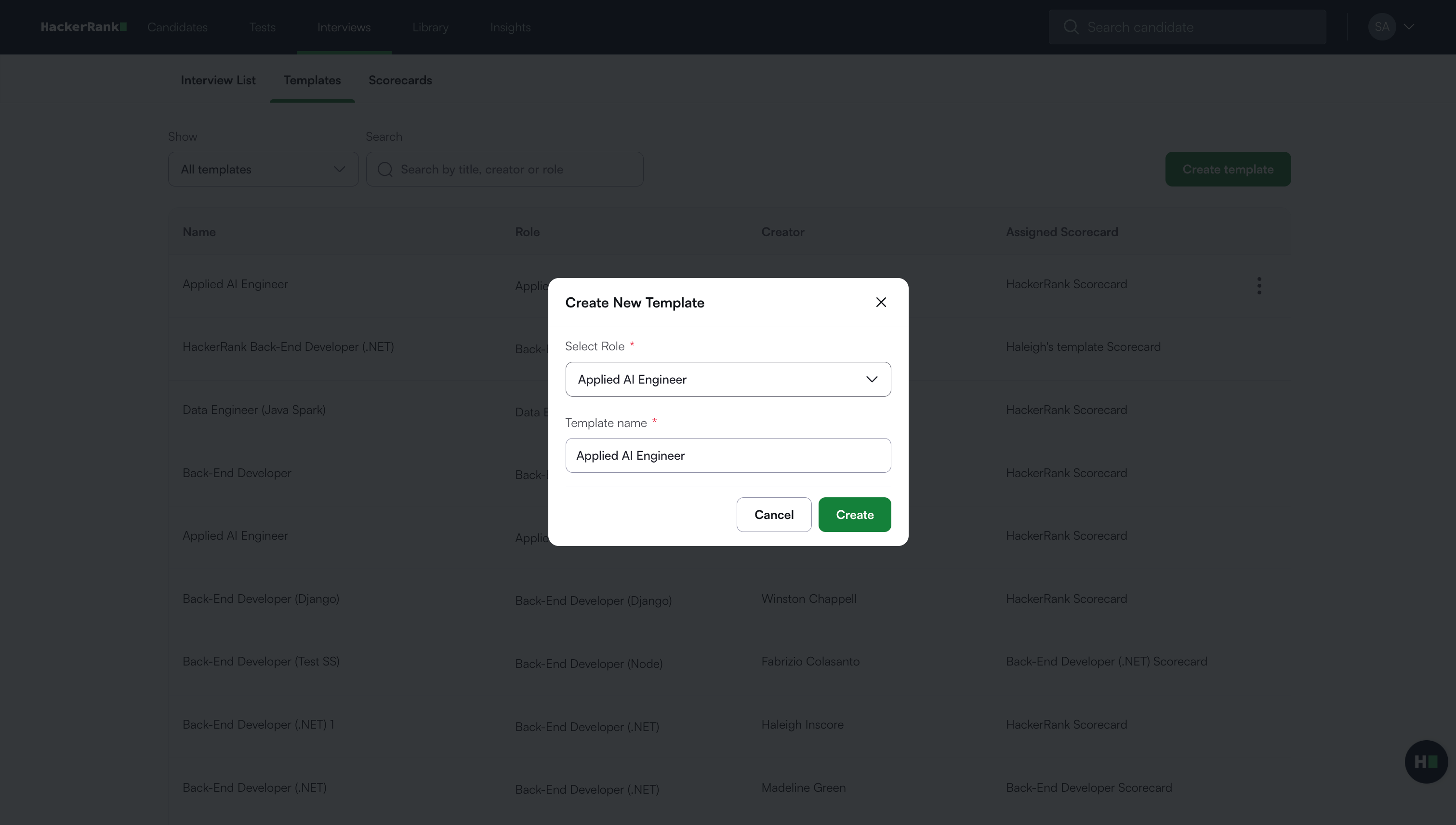Click the HackerRank logo
The image size is (1456, 825).
[x=83, y=27]
